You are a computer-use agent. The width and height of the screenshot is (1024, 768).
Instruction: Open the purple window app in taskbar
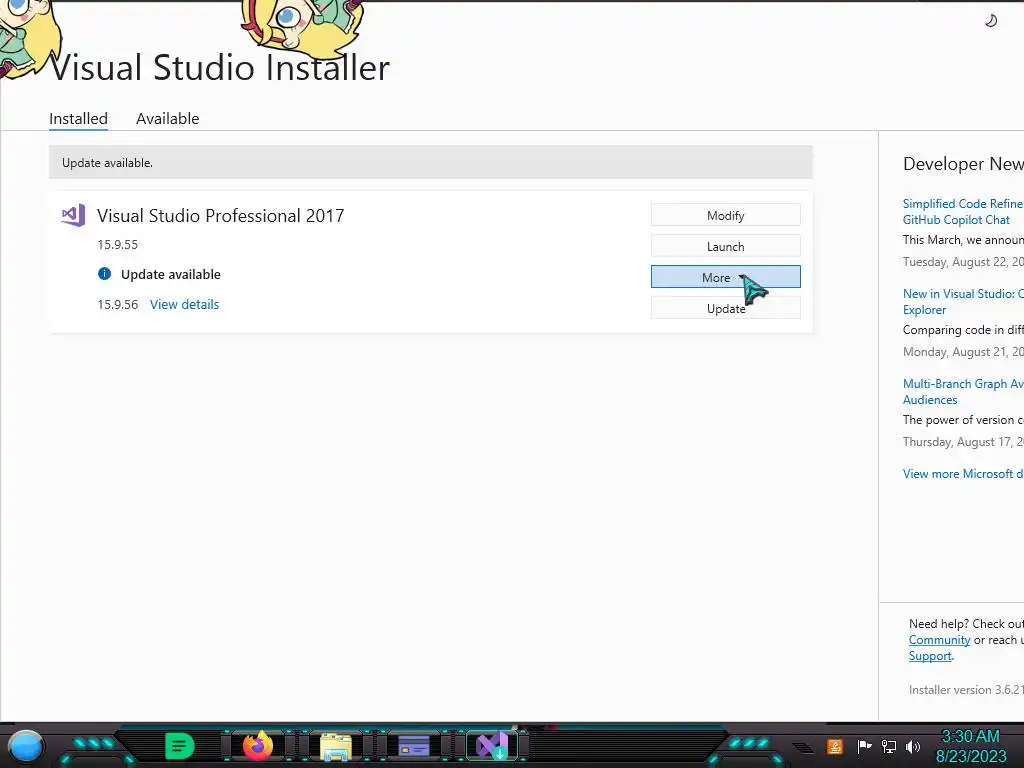pos(413,746)
